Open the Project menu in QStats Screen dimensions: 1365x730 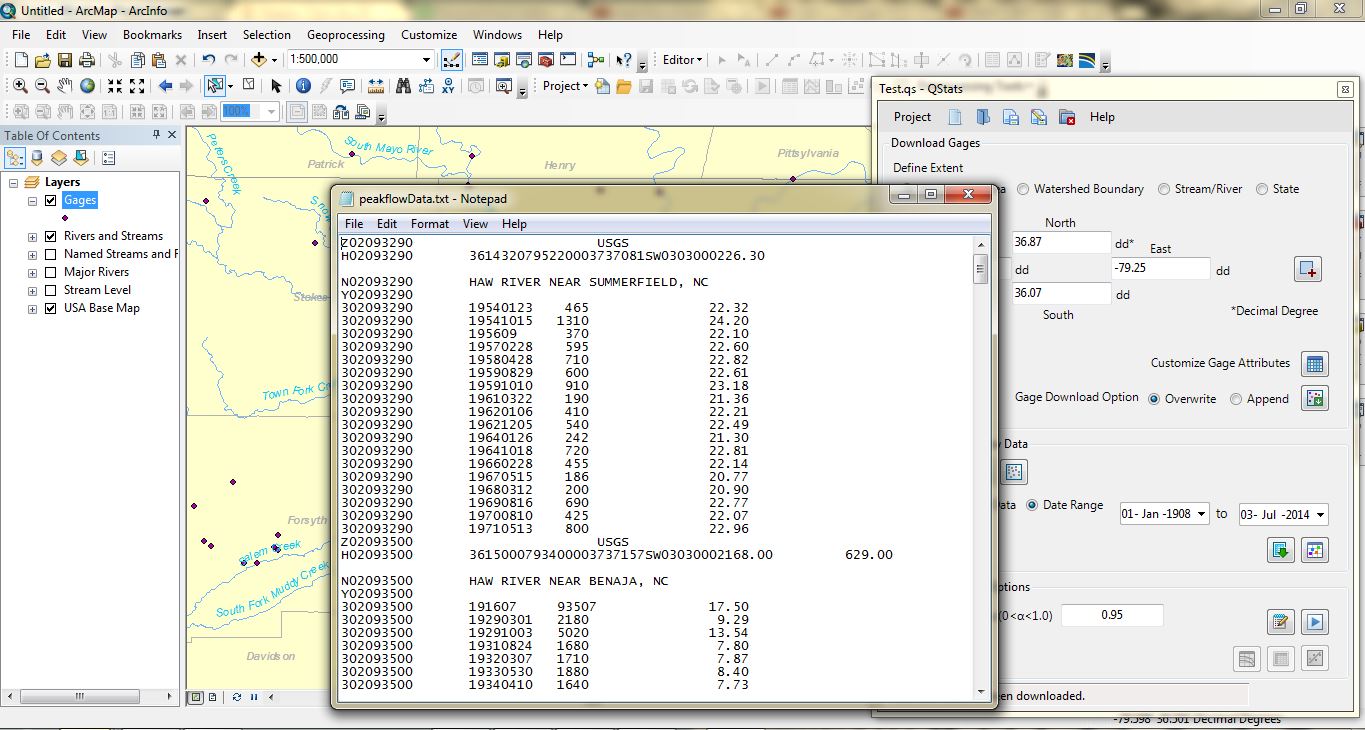(x=911, y=117)
